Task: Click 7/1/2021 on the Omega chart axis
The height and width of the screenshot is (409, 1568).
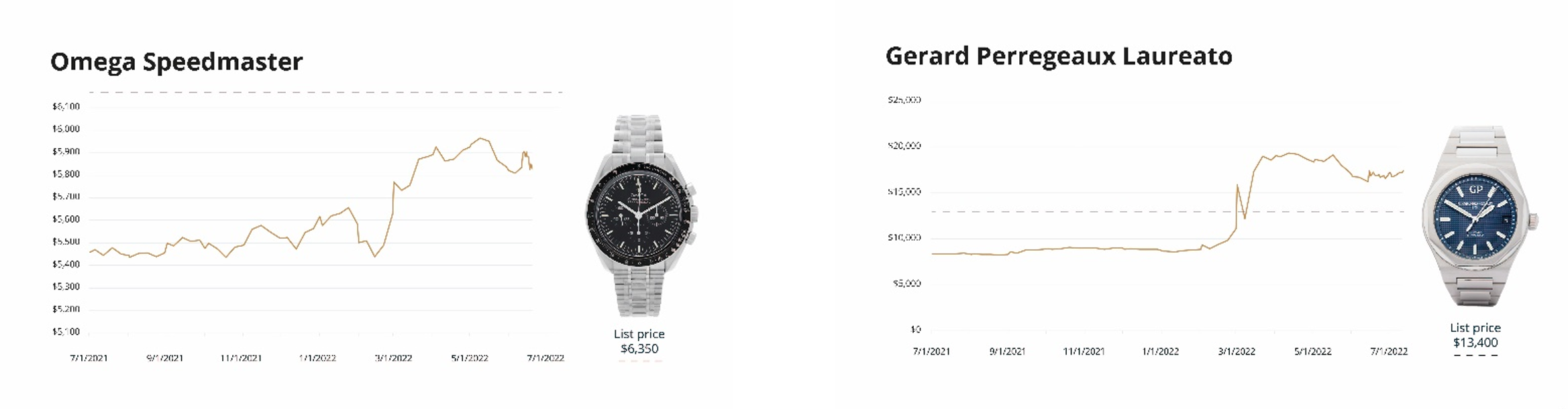Action: (x=89, y=358)
